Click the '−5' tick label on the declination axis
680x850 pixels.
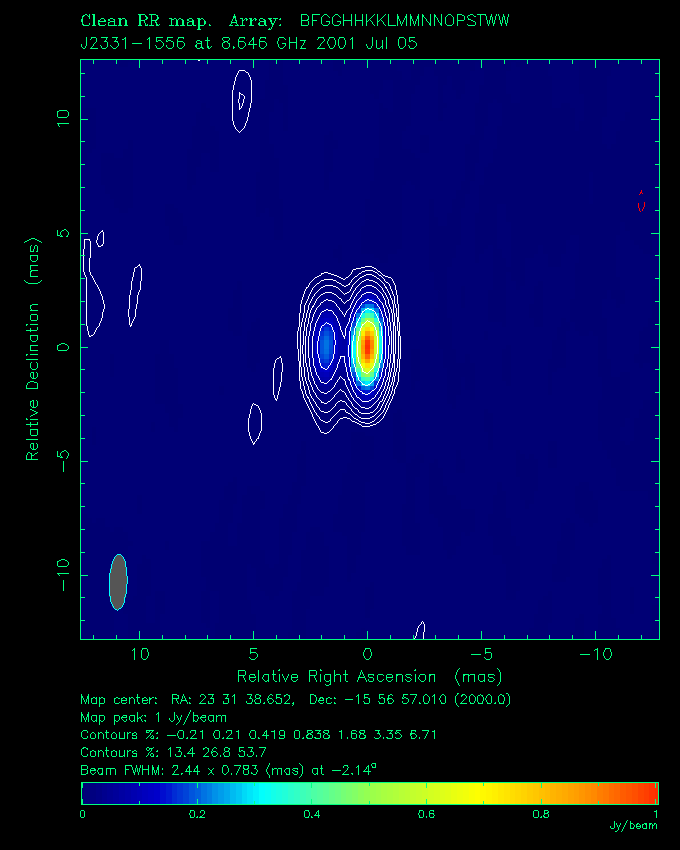click(63, 460)
